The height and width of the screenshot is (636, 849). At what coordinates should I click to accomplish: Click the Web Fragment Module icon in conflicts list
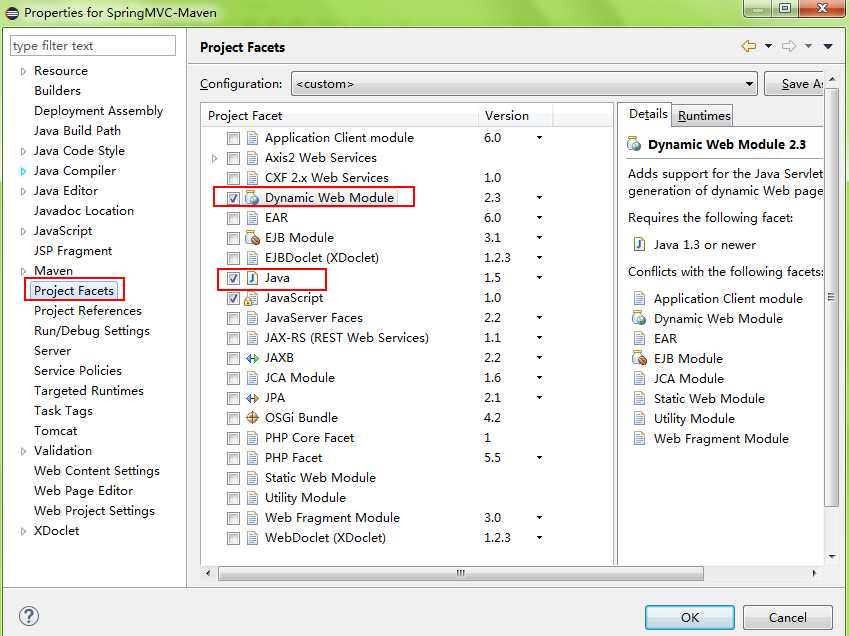pyautogui.click(x=639, y=438)
